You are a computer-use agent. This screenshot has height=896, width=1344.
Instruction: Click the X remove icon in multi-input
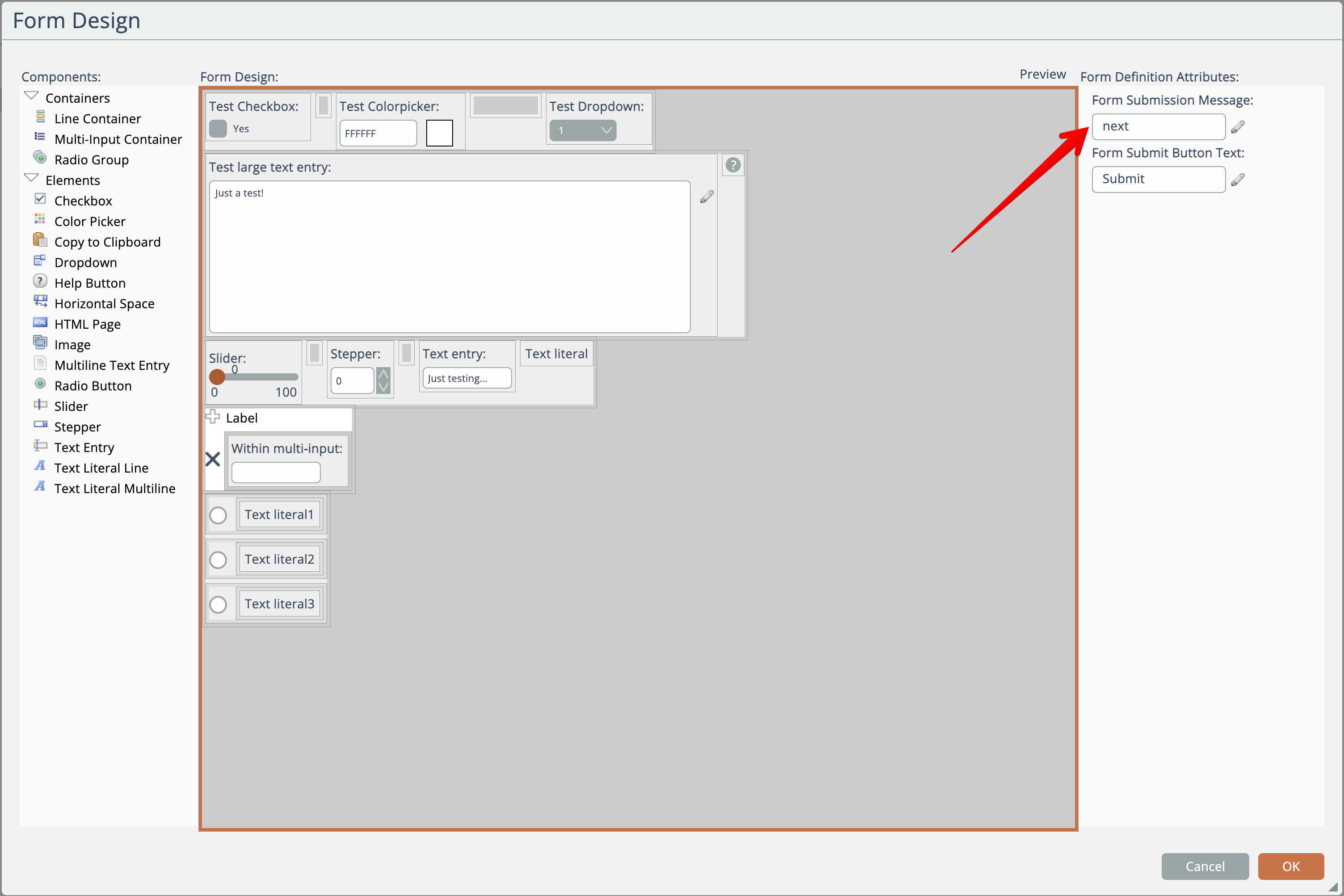coord(213,459)
